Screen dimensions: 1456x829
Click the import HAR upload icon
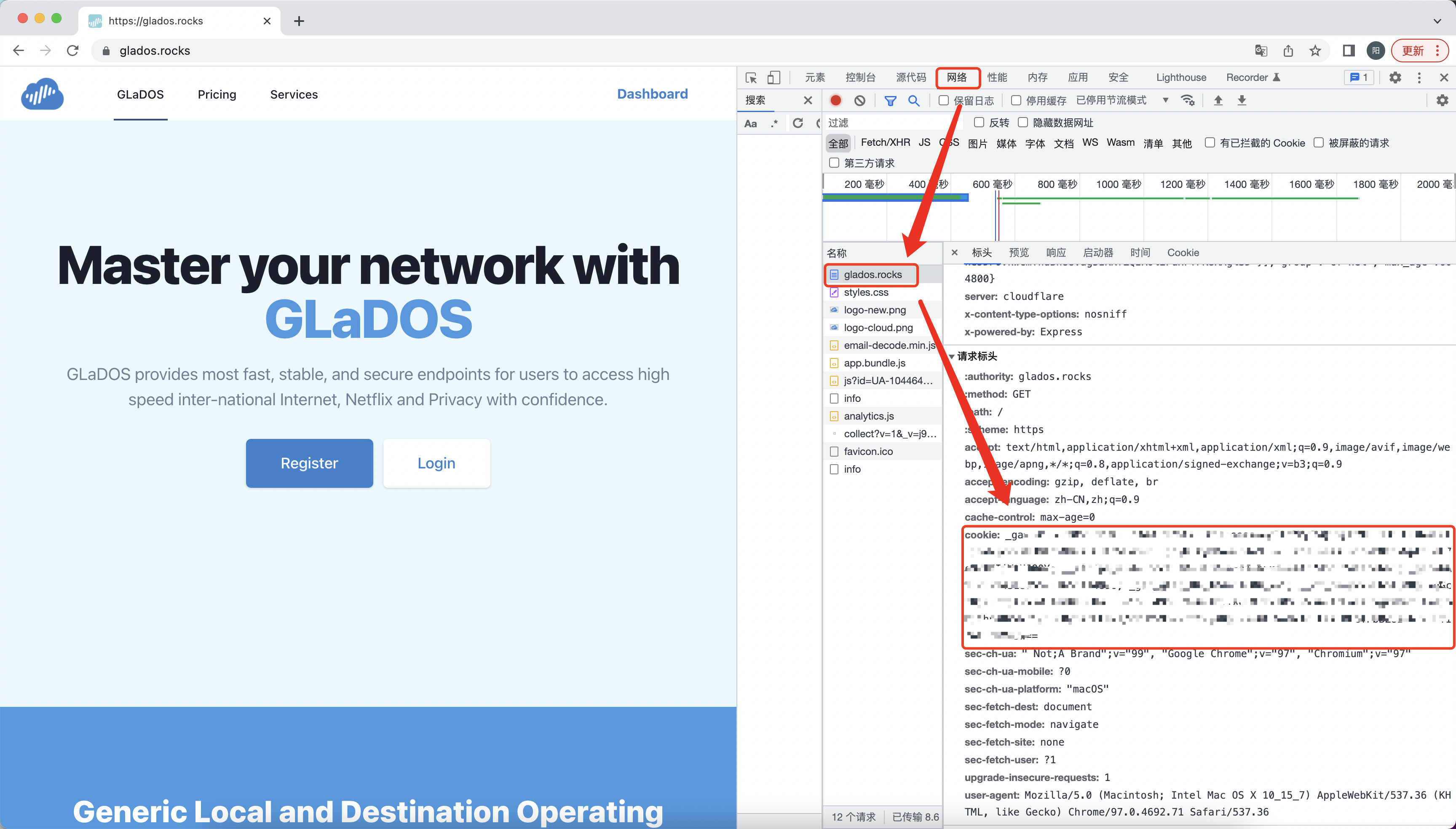click(1218, 100)
